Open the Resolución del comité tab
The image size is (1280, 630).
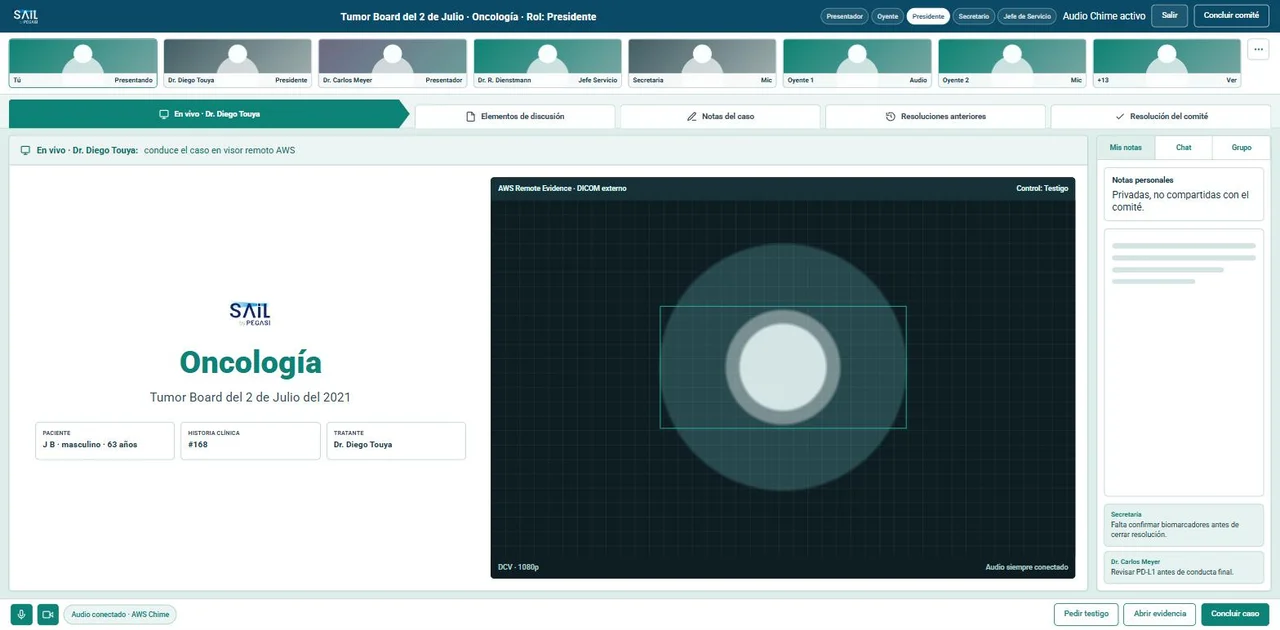click(1161, 116)
